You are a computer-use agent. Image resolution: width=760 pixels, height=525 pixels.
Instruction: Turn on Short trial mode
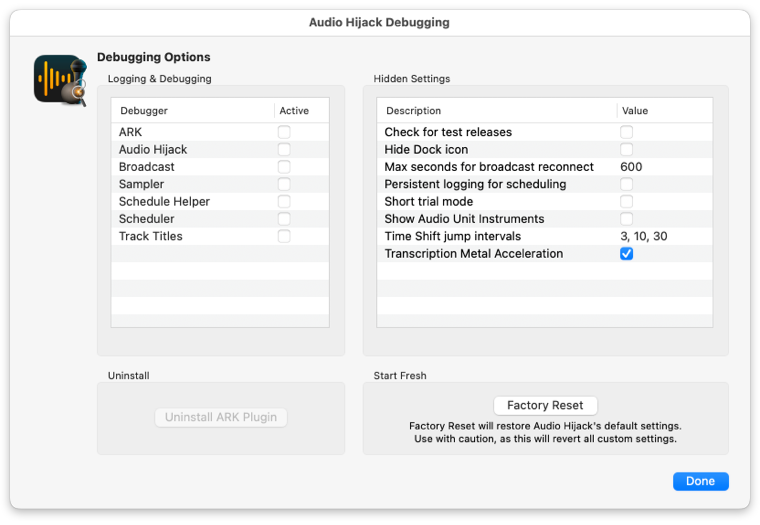[626, 202]
